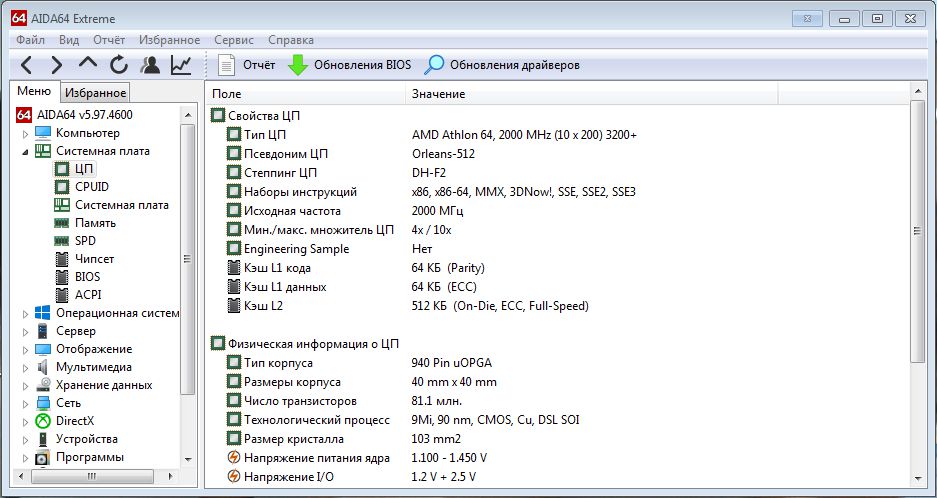The width and height of the screenshot is (937, 498).
Task: Click the sidebar tree vertical scrollbar thumb
Action: pos(187,259)
